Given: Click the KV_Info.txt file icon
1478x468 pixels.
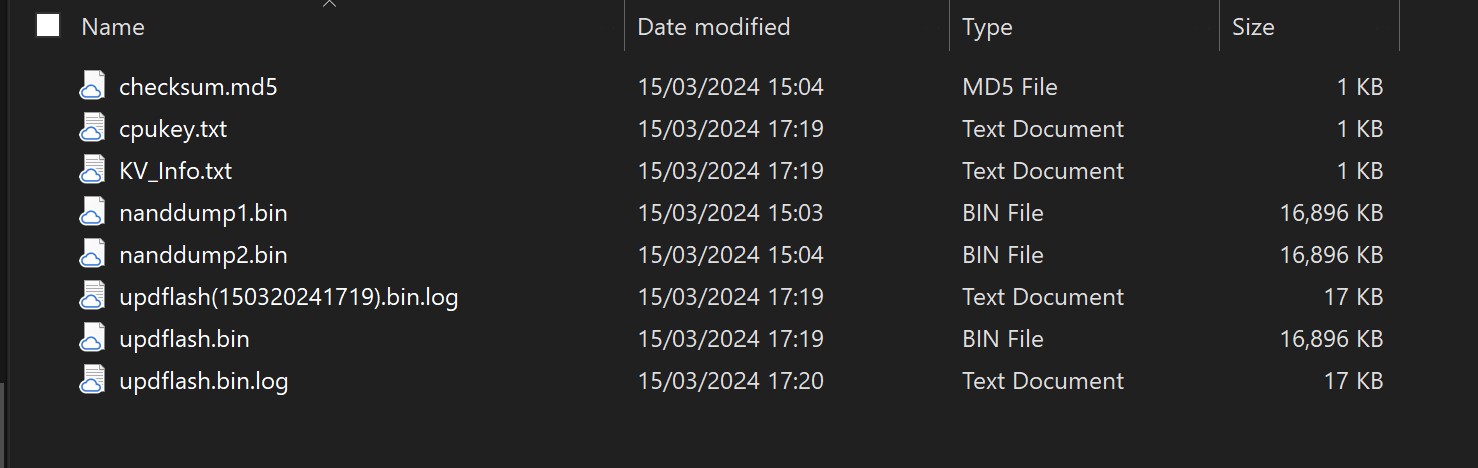Looking at the screenshot, I should pyautogui.click(x=92, y=171).
